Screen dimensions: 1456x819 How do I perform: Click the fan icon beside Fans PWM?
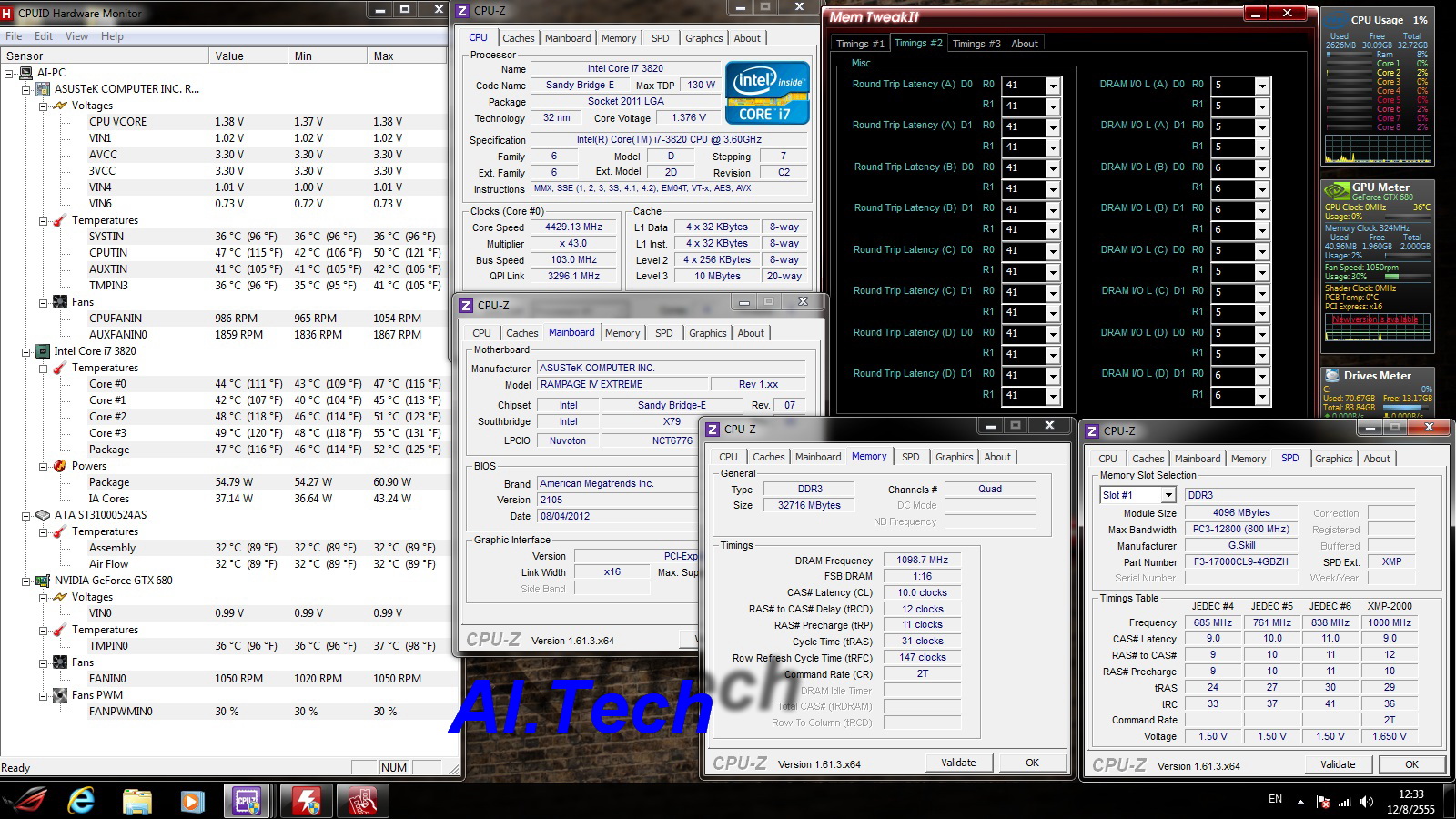pos(60,695)
